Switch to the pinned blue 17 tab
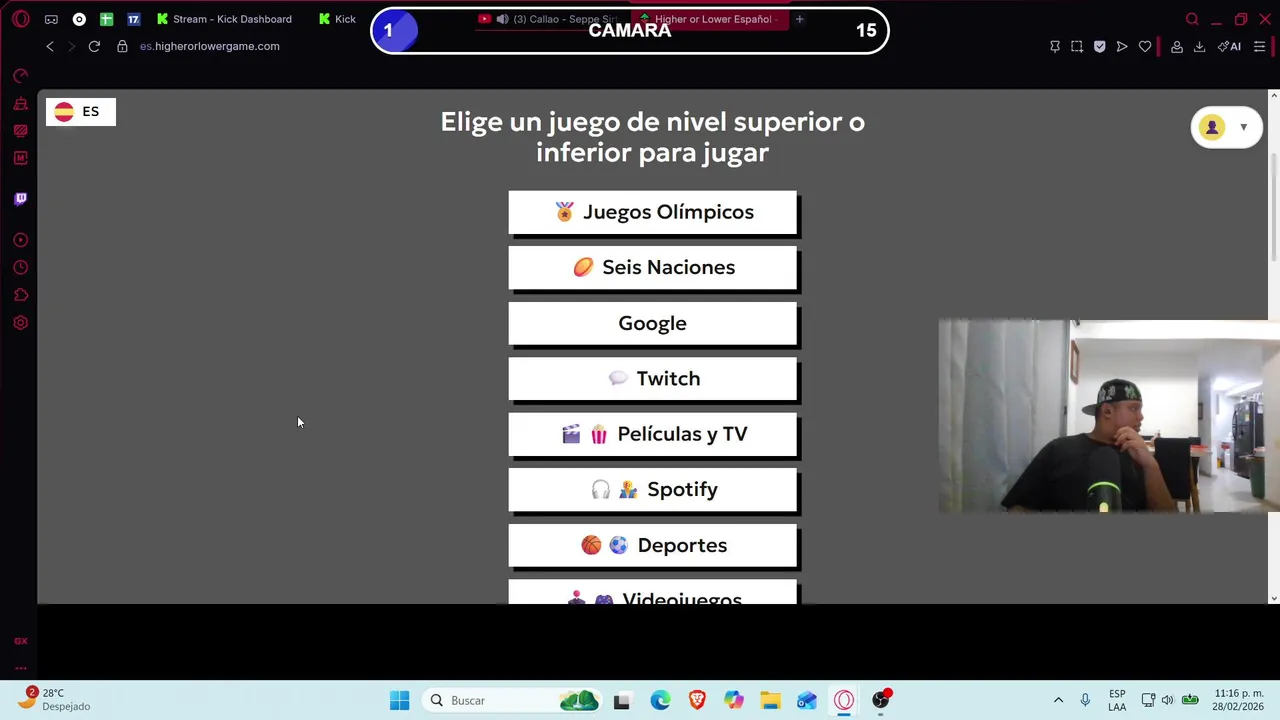This screenshot has height=720, width=1280. click(133, 19)
